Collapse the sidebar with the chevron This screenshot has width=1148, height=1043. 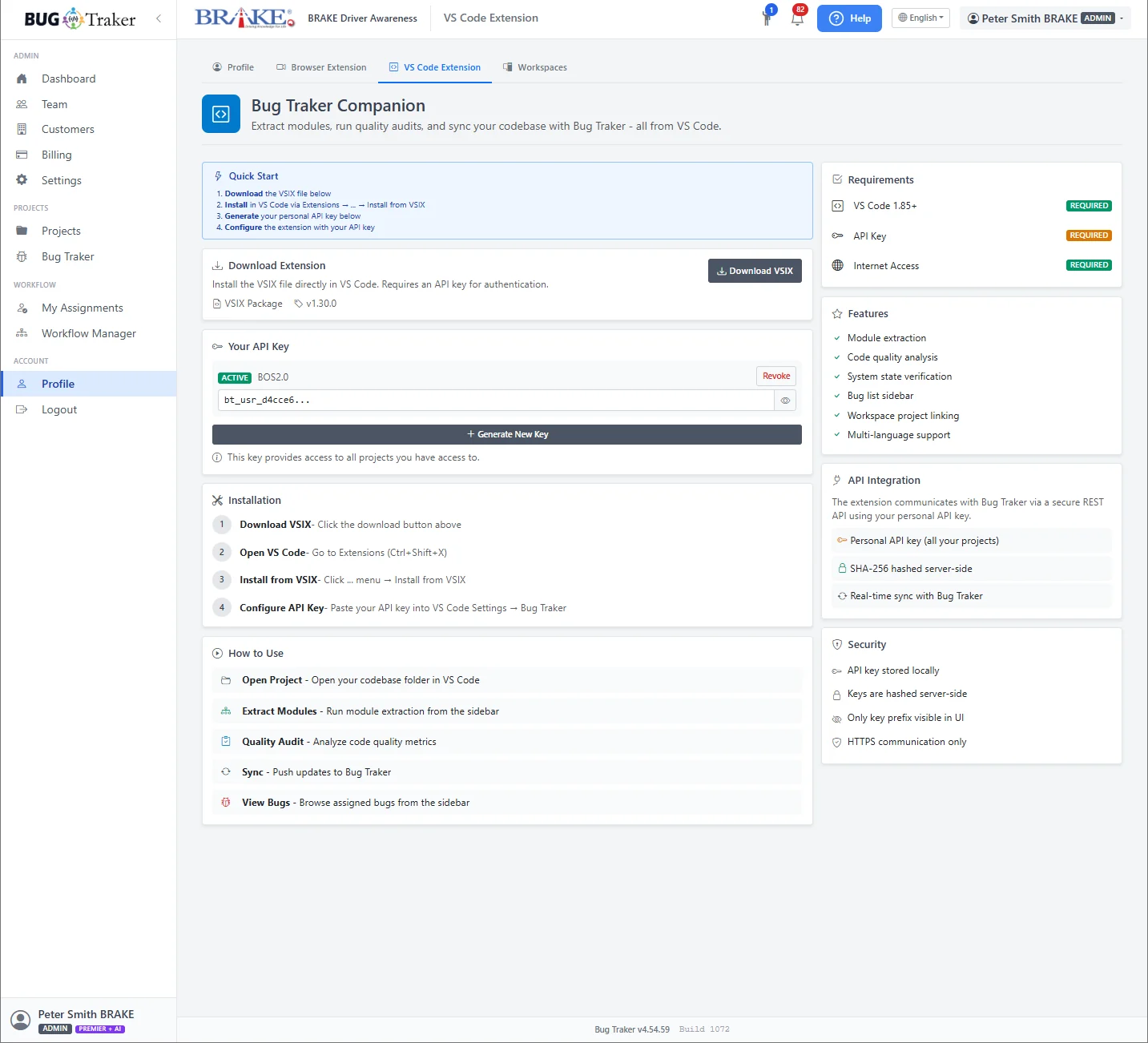(159, 18)
